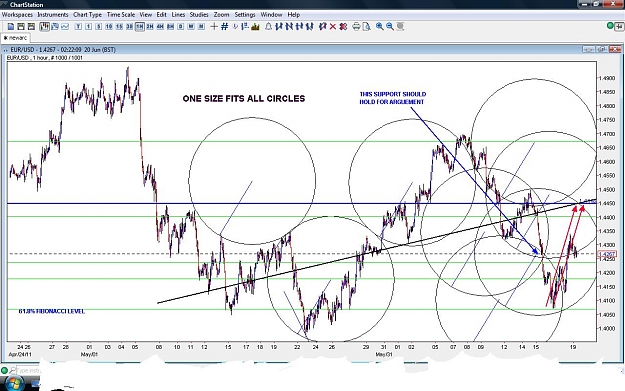This screenshot has height=391, width=625.
Task: Click the alert bell icon
Action: click(269, 27)
